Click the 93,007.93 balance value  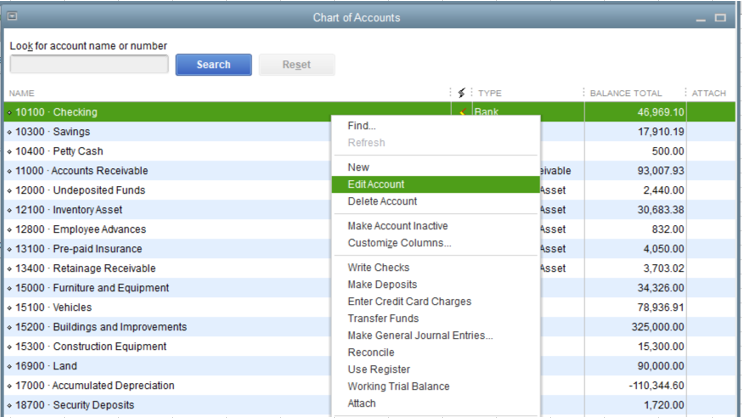661,170
